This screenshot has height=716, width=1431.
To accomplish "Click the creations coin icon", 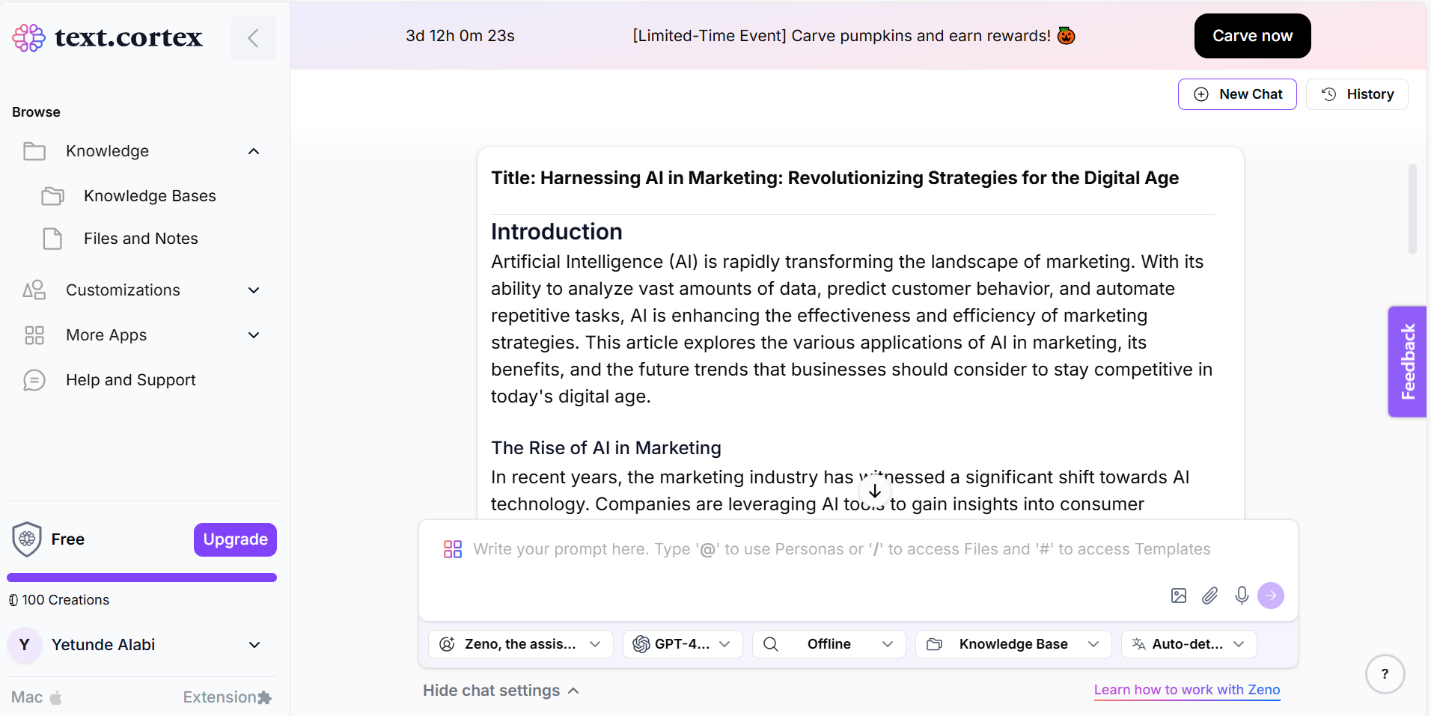I will (x=13, y=600).
